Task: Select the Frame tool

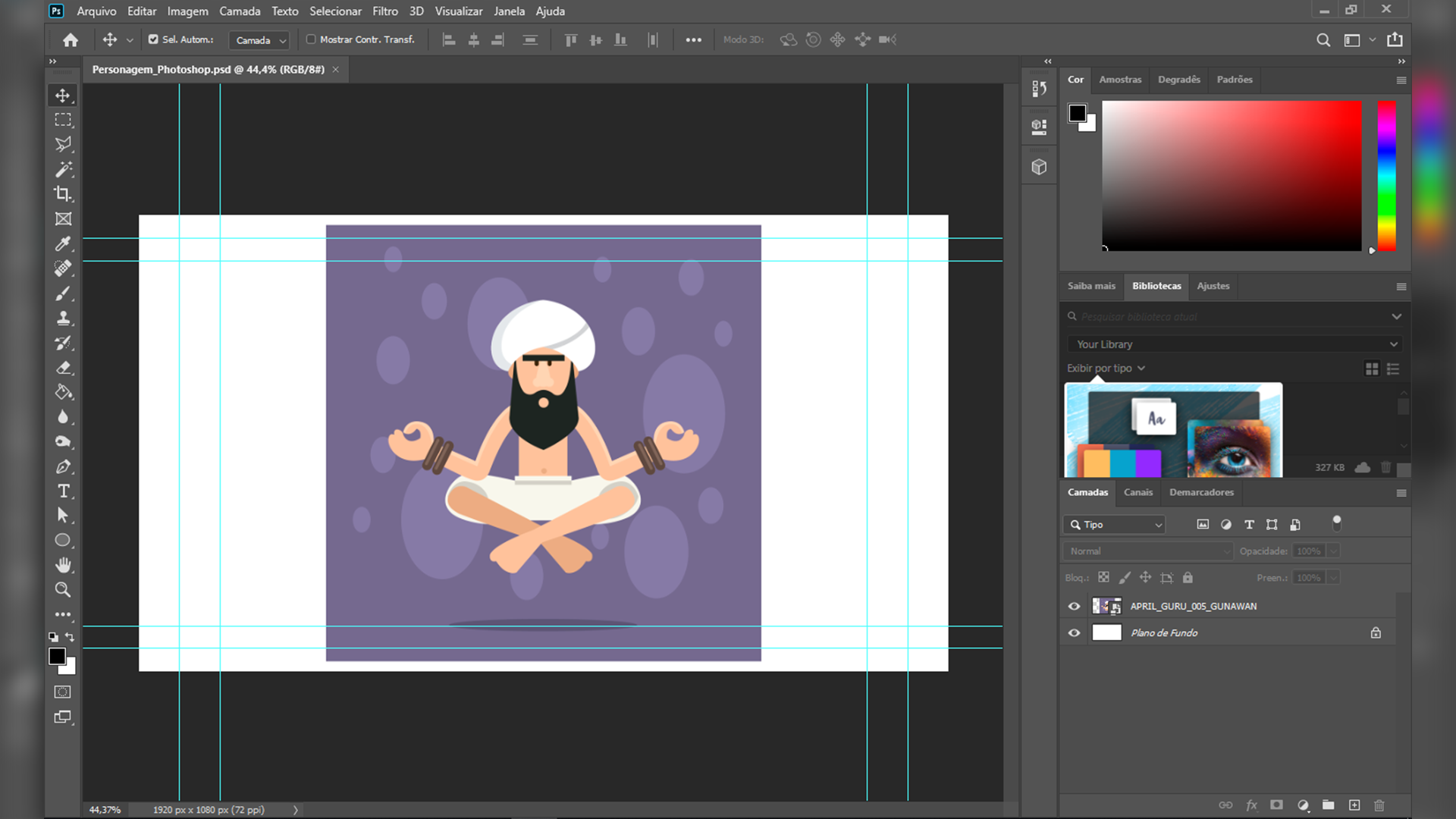Action: tap(63, 219)
